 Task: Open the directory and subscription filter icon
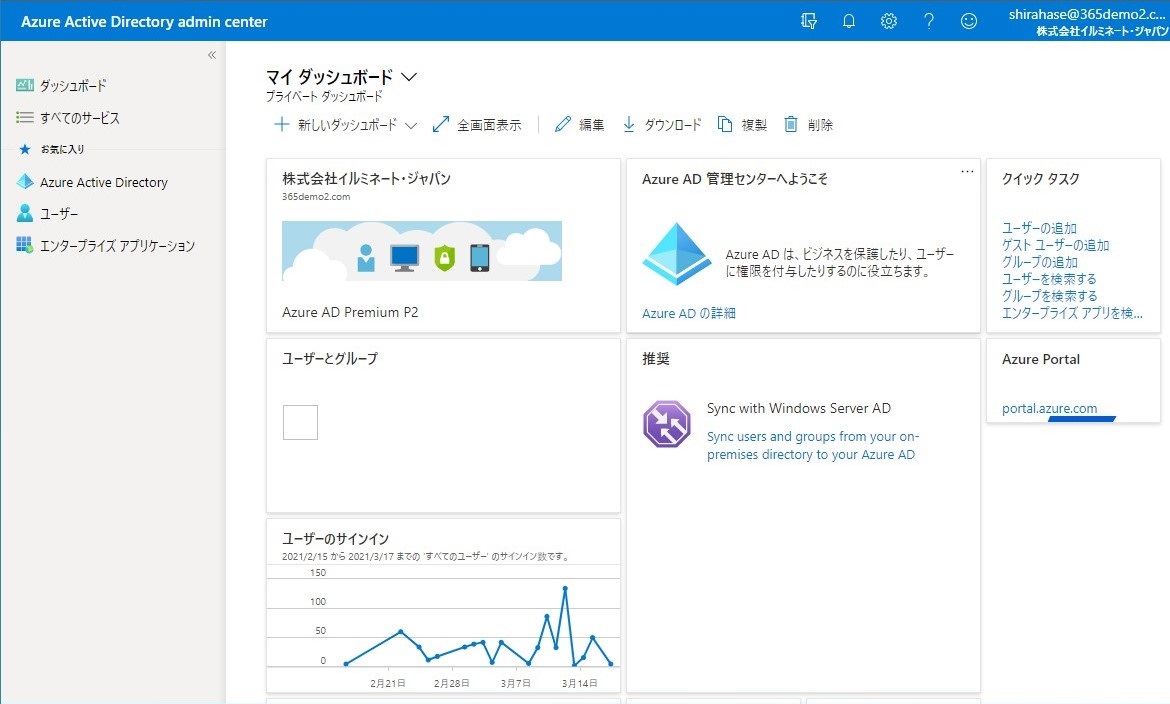pyautogui.click(x=809, y=21)
